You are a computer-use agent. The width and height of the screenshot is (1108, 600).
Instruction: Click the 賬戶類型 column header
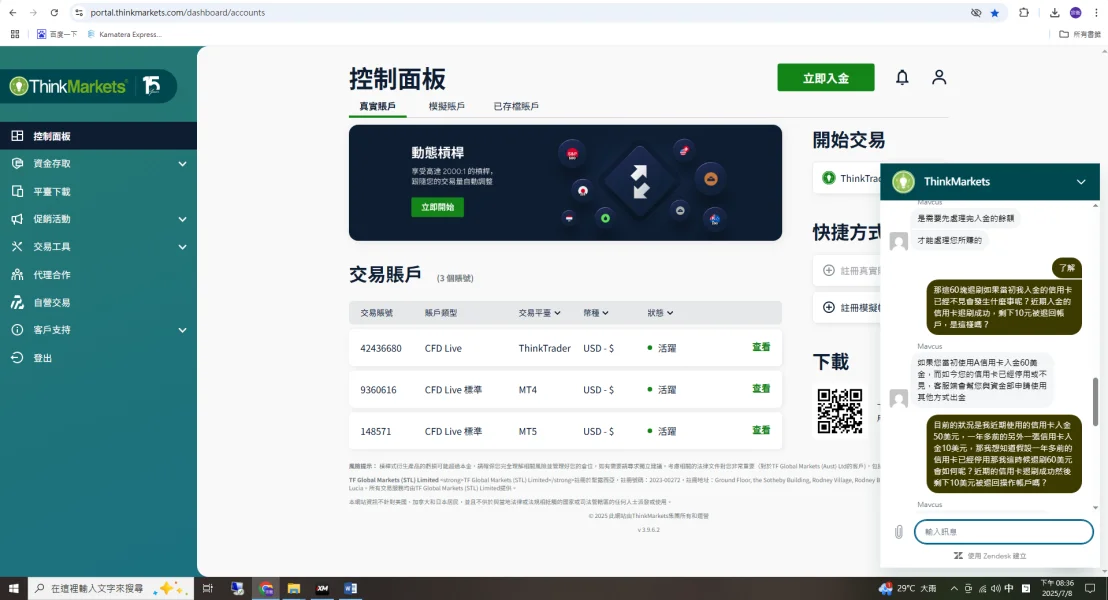pos(440,312)
